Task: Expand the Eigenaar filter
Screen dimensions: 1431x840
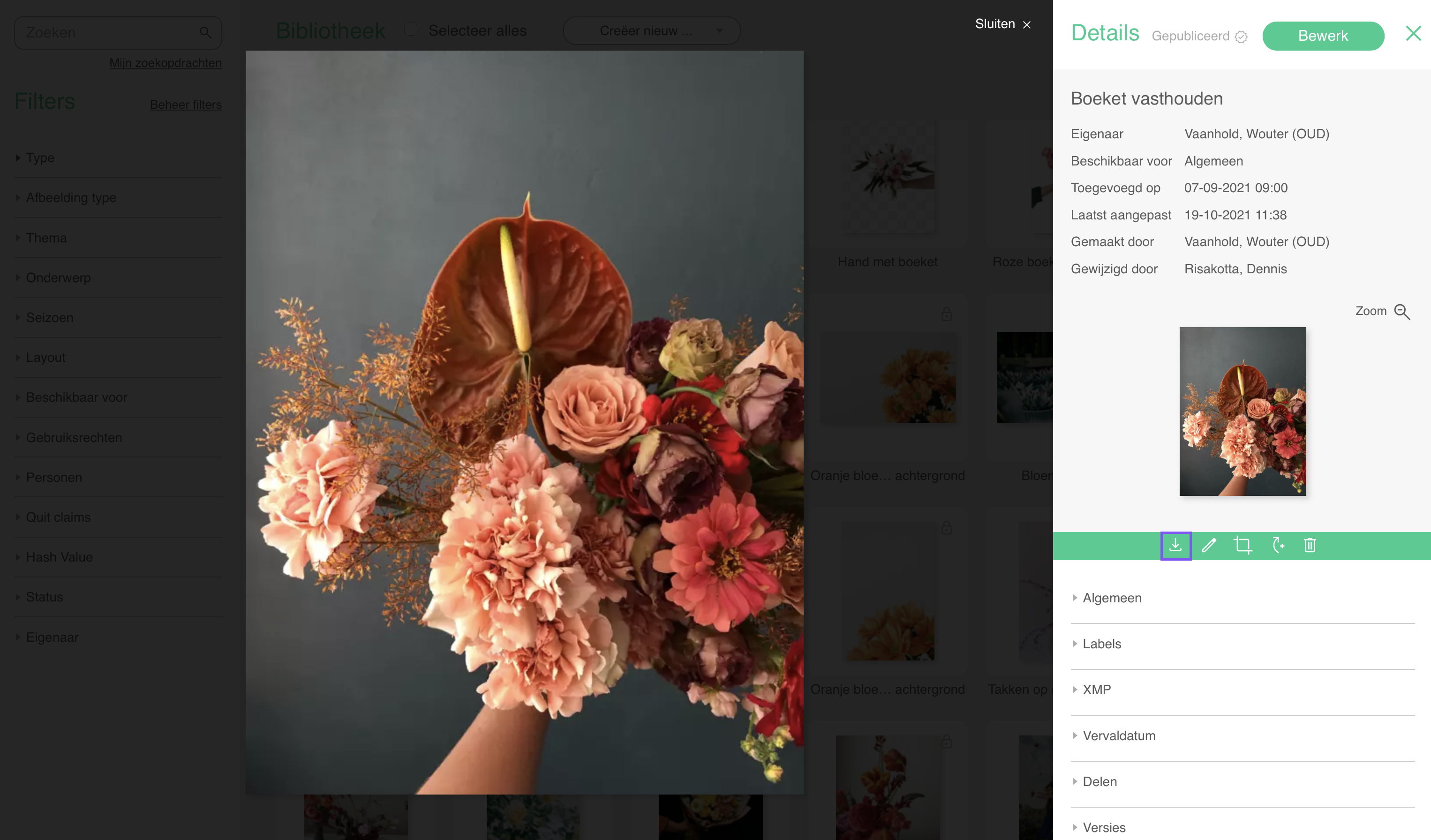Action: 118,637
